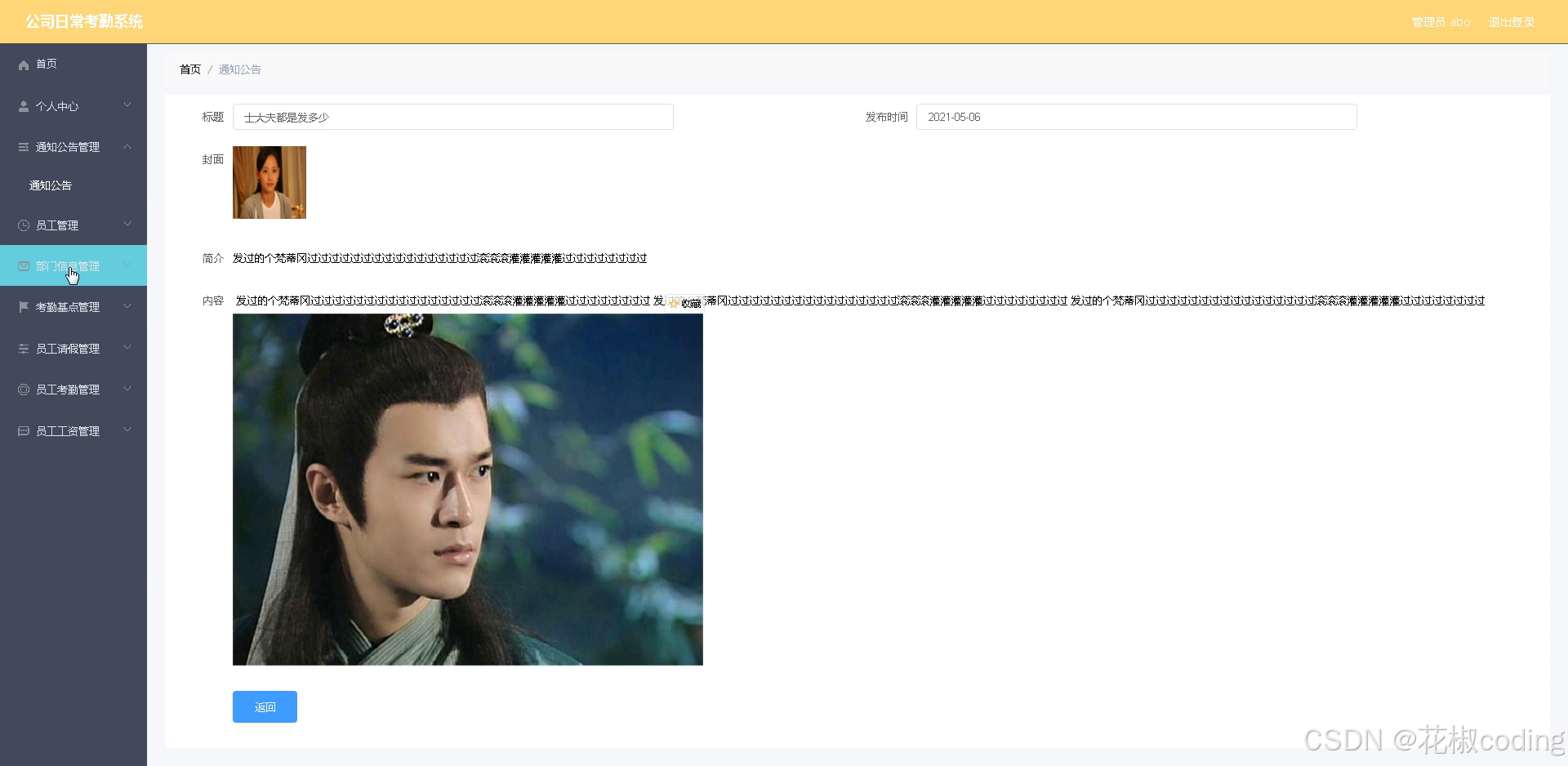Click the chat icon beside 员工工资管理
Screen dimensions: 1568x766
click(x=24, y=431)
